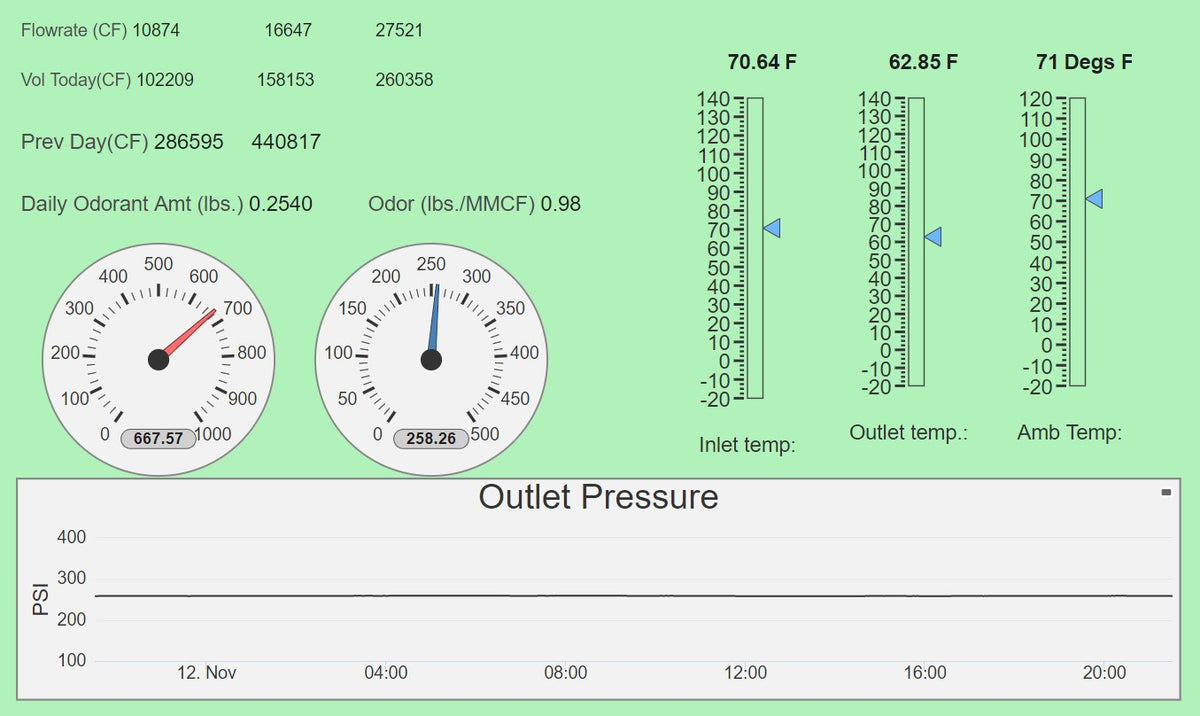Screen dimensions: 1200x716
Task: Click the 62.85 F outlet reading
Action: 923,62
